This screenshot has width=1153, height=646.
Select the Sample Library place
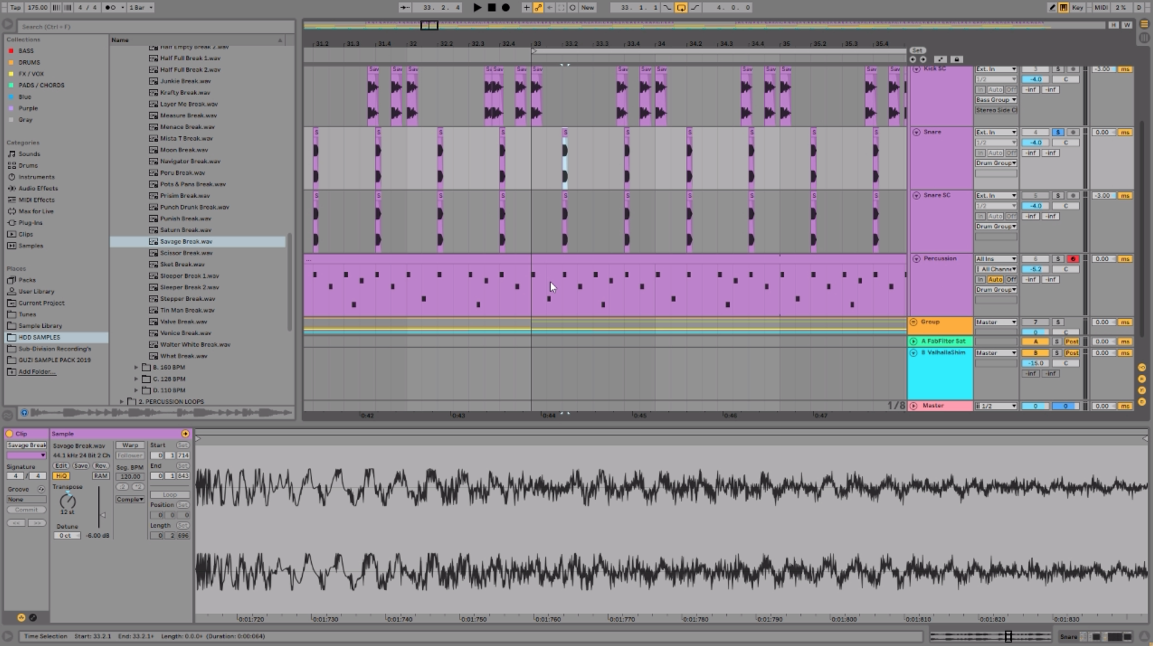click(x=40, y=326)
